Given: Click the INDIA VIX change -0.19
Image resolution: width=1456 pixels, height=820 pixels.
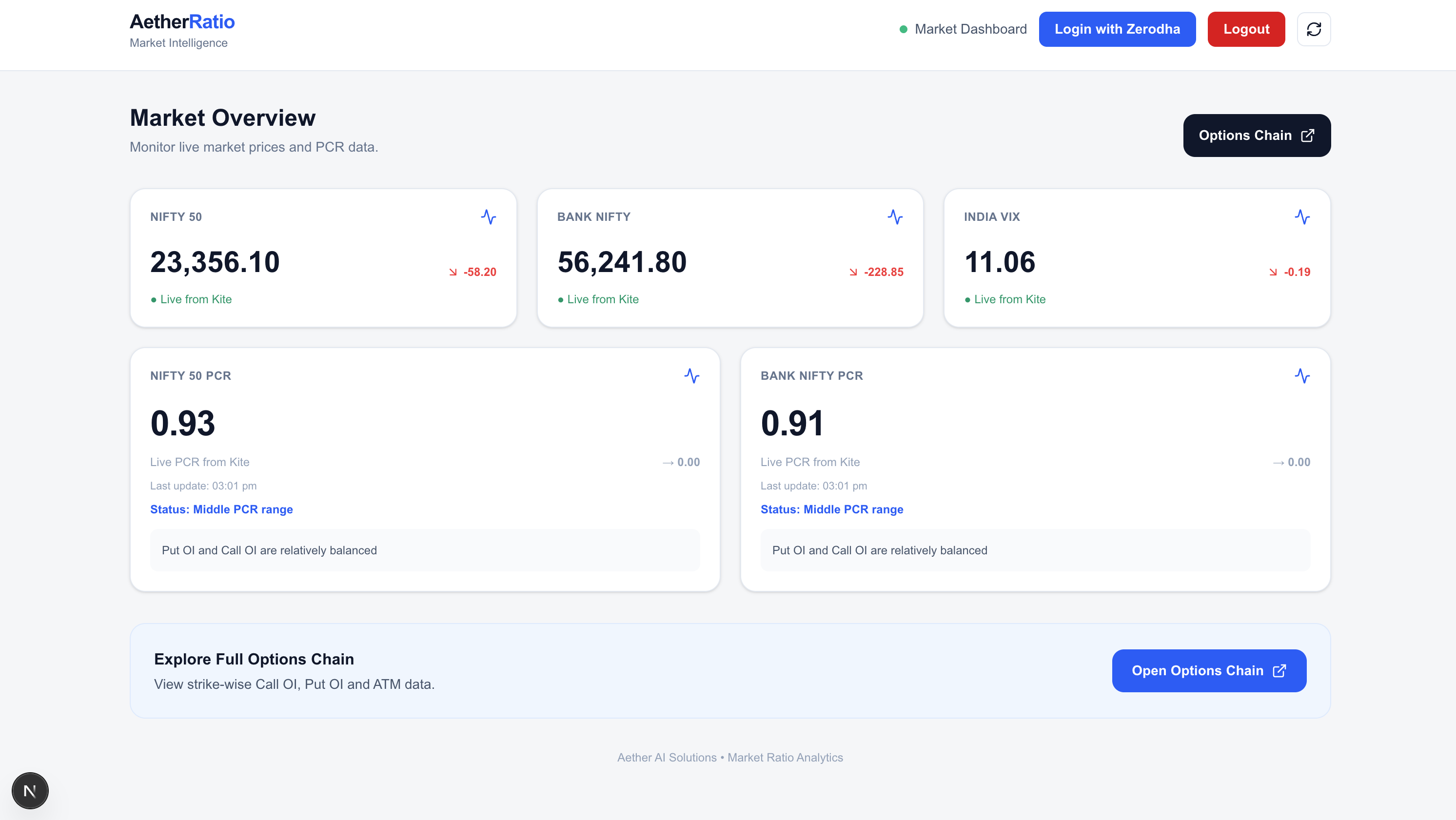Looking at the screenshot, I should coord(1297,273).
